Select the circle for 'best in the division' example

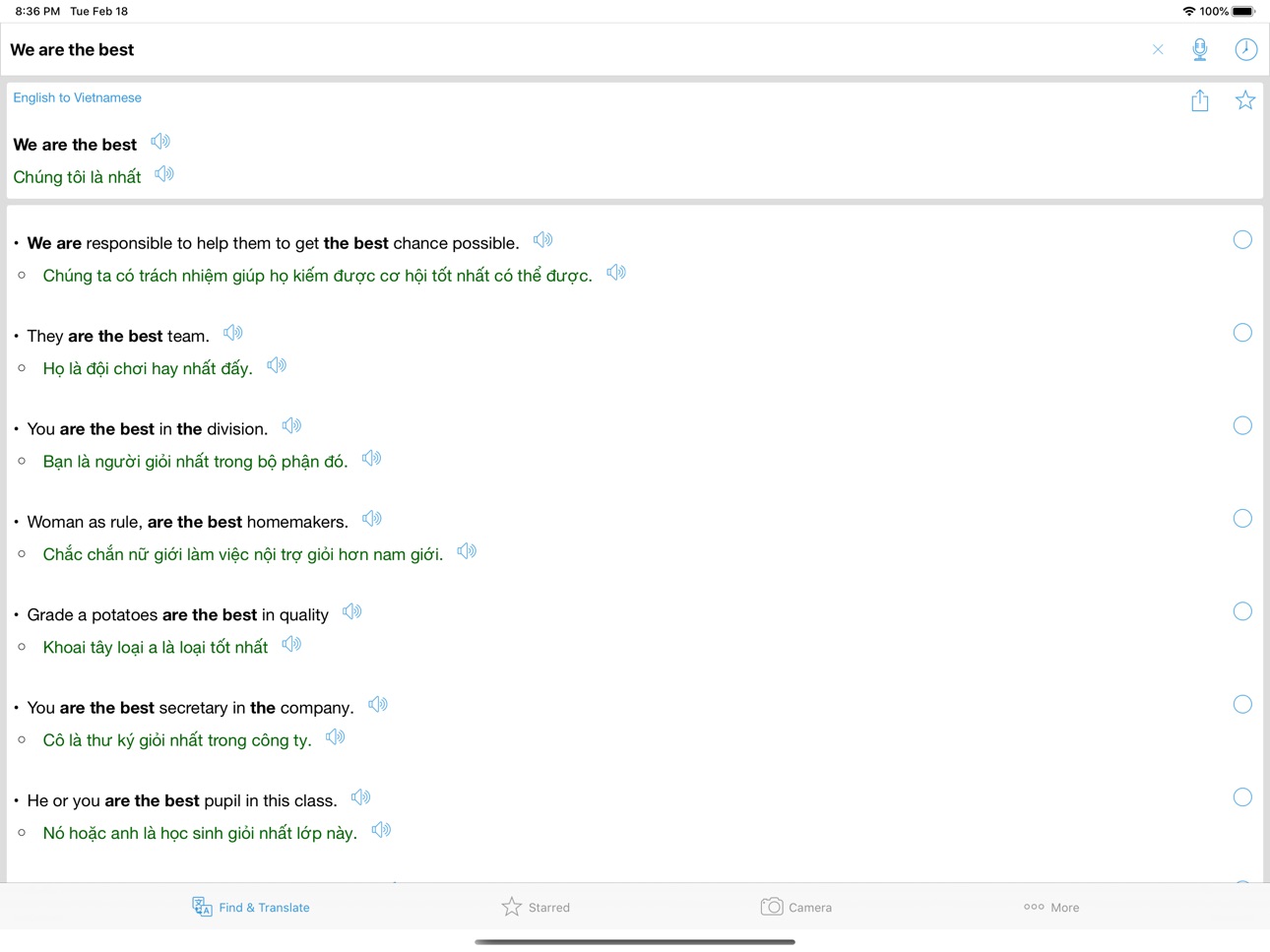pyautogui.click(x=1242, y=425)
